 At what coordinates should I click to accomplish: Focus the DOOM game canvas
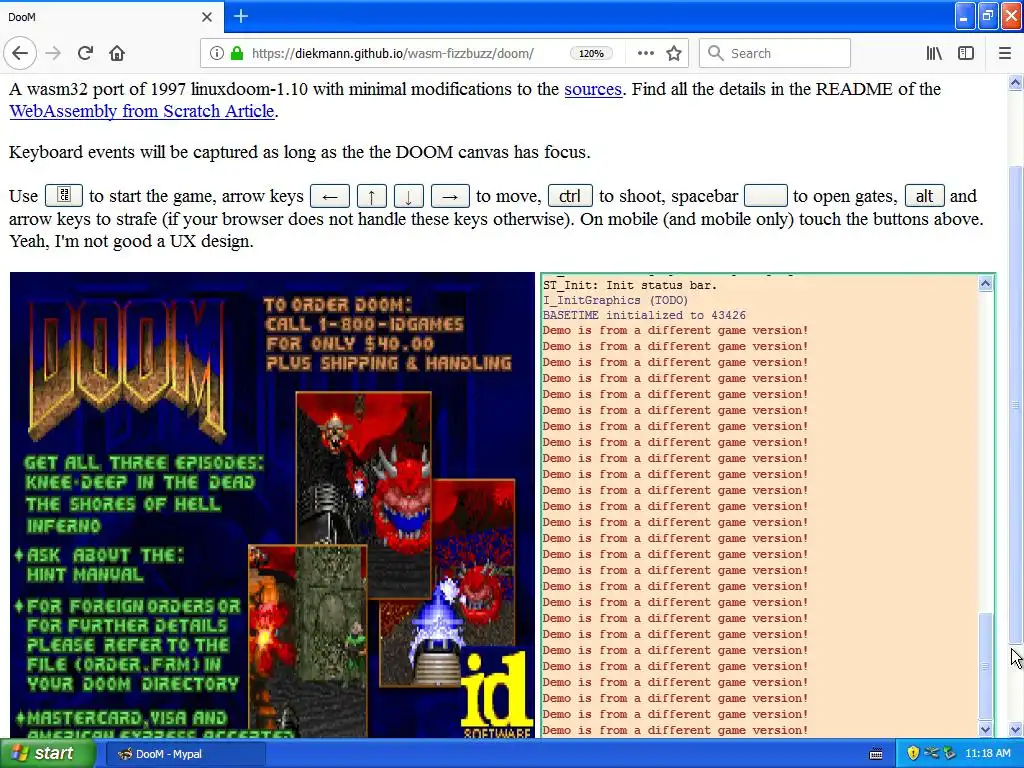click(x=272, y=505)
